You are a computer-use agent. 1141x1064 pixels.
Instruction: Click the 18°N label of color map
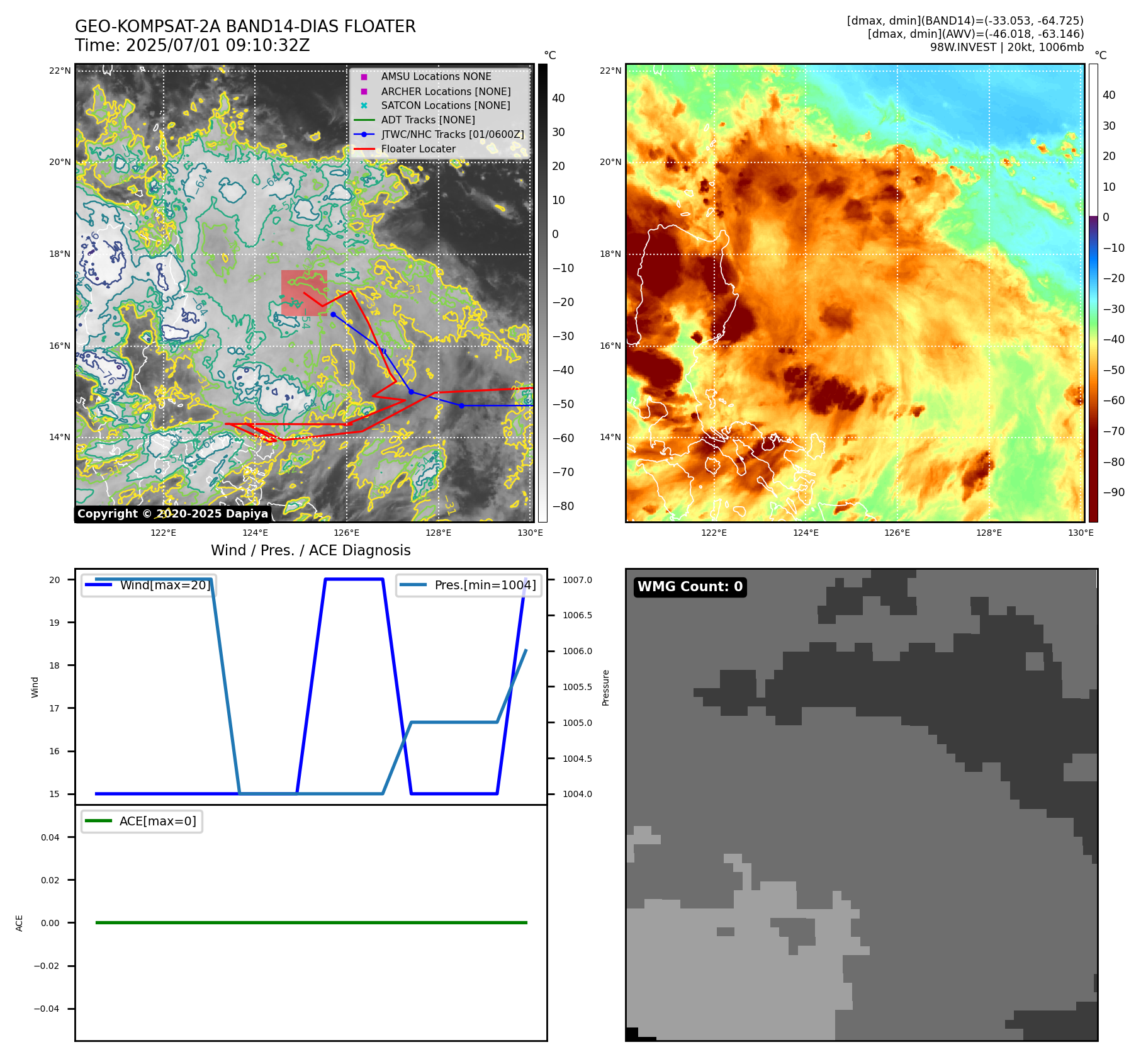(x=610, y=254)
